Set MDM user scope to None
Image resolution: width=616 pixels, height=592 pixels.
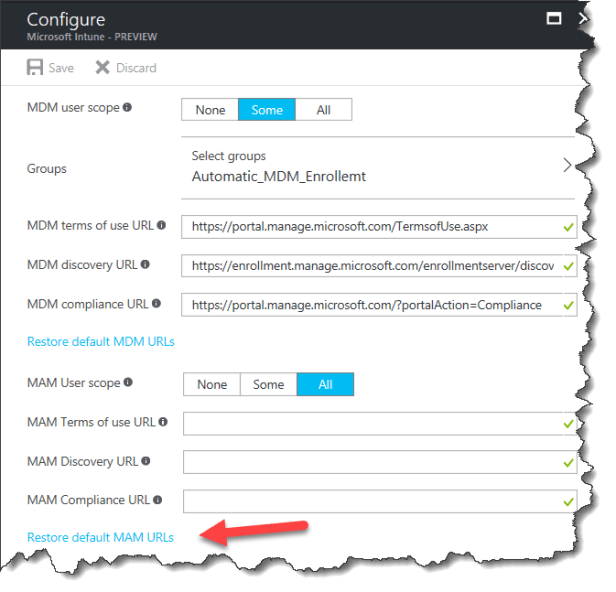210,109
